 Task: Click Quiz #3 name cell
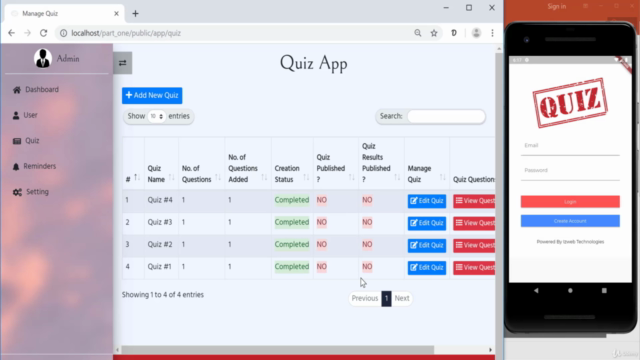(160, 222)
